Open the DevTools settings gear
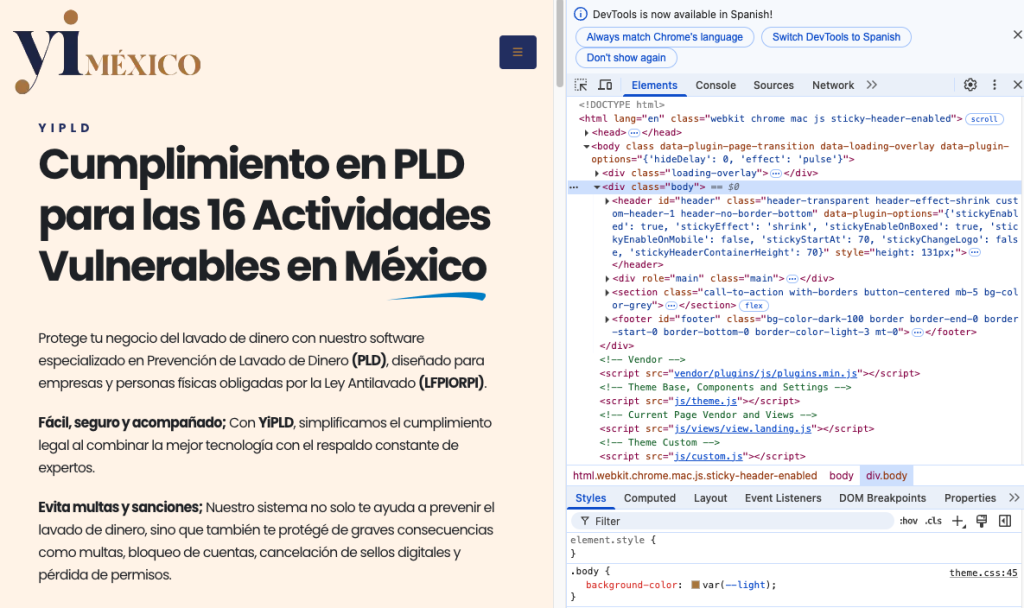Viewport: 1024px width, 608px height. (x=969, y=85)
